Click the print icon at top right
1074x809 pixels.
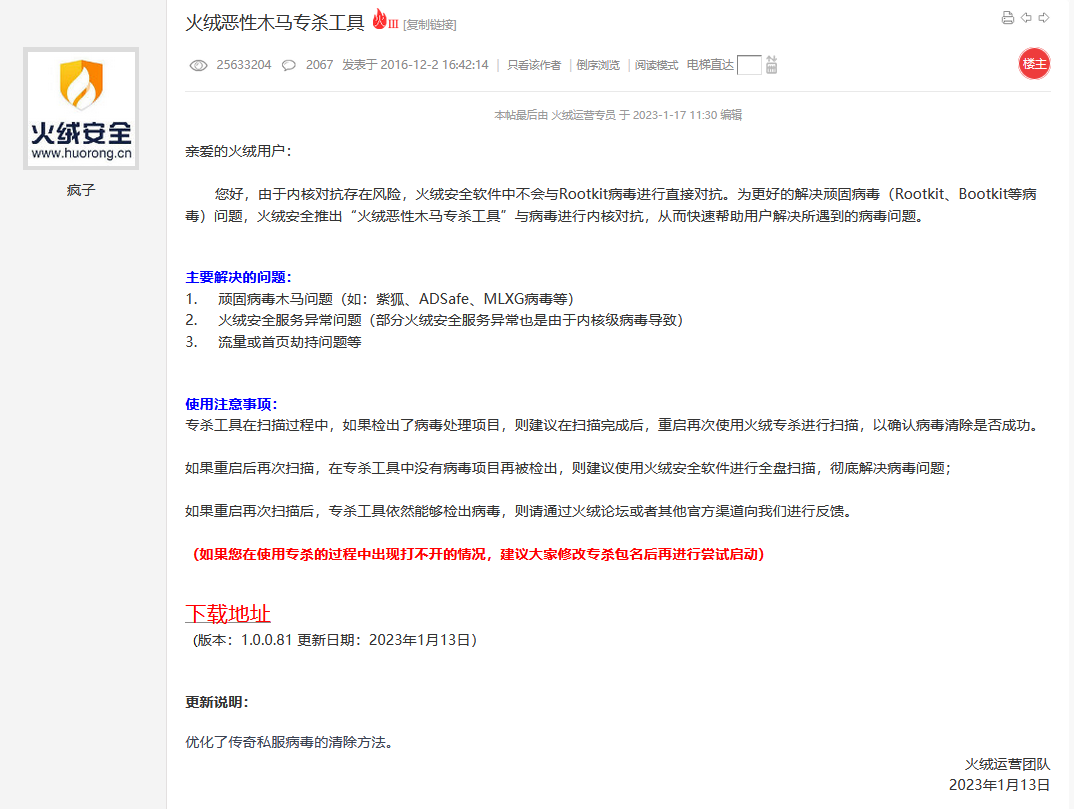click(1008, 18)
